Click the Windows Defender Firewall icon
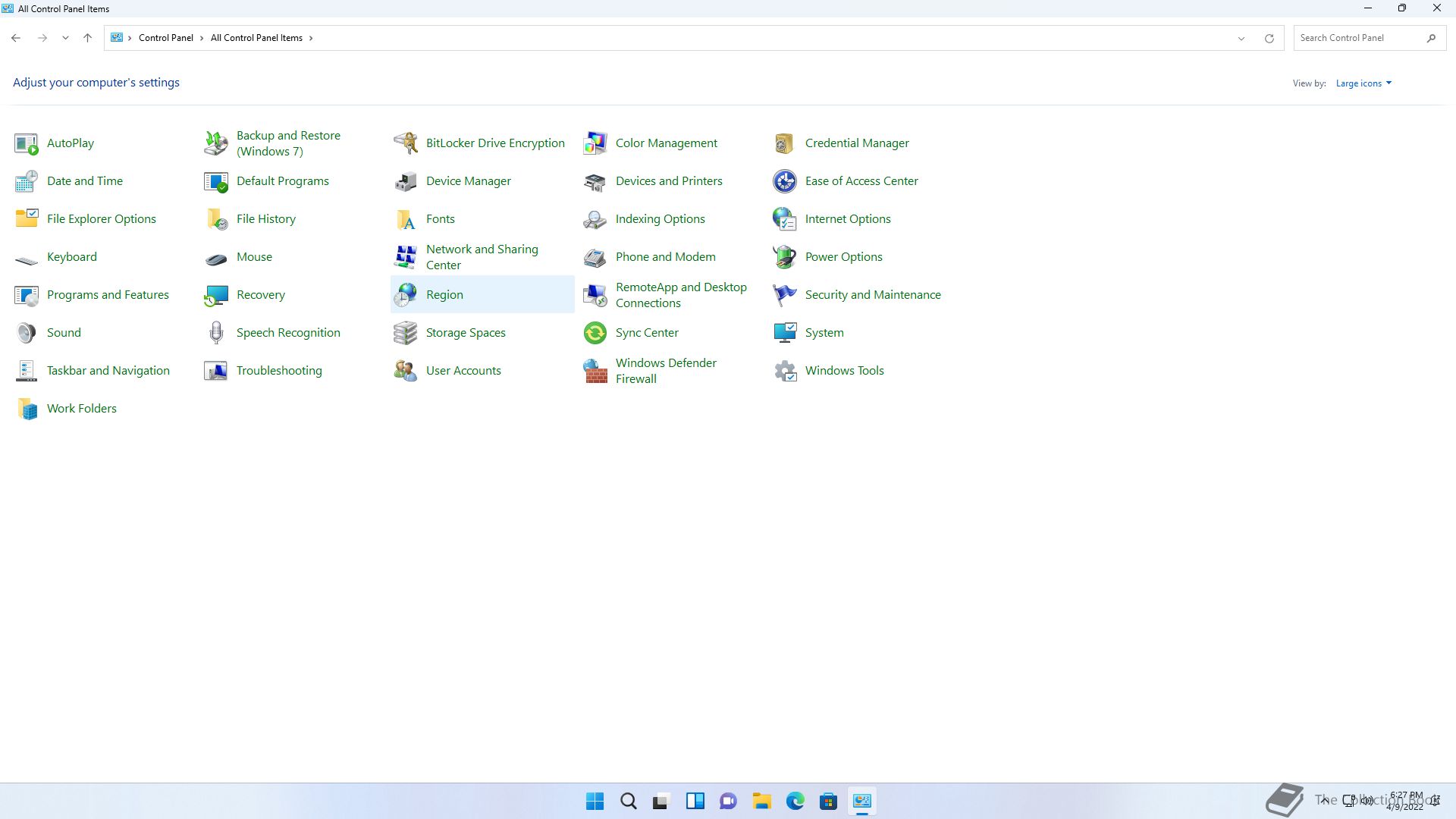 [595, 371]
